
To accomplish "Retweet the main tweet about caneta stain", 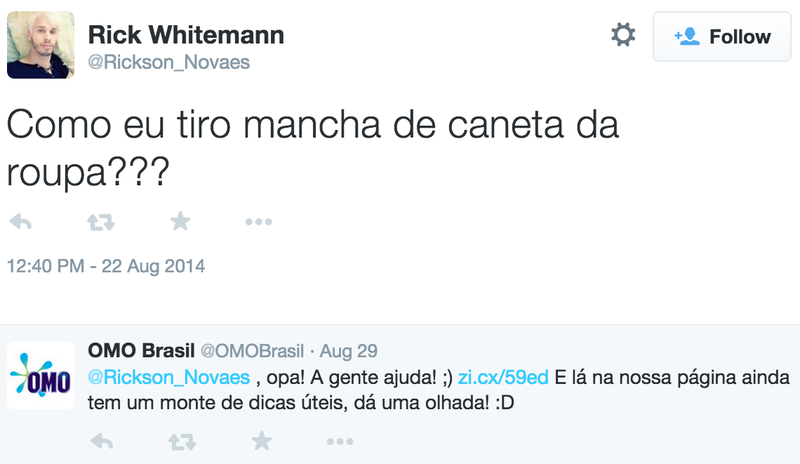I will (100, 222).
